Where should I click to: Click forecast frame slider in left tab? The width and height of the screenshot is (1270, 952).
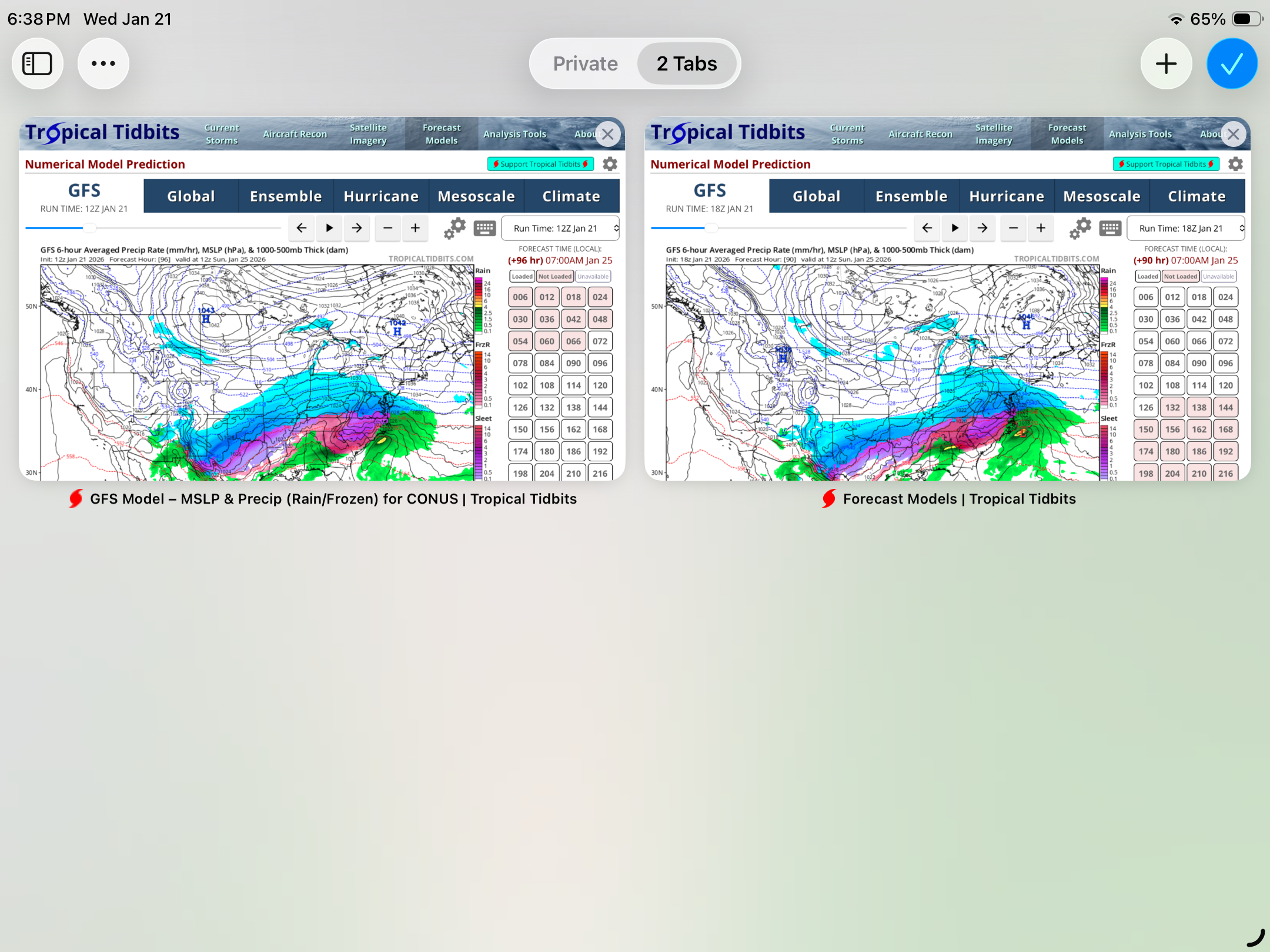pos(89,227)
